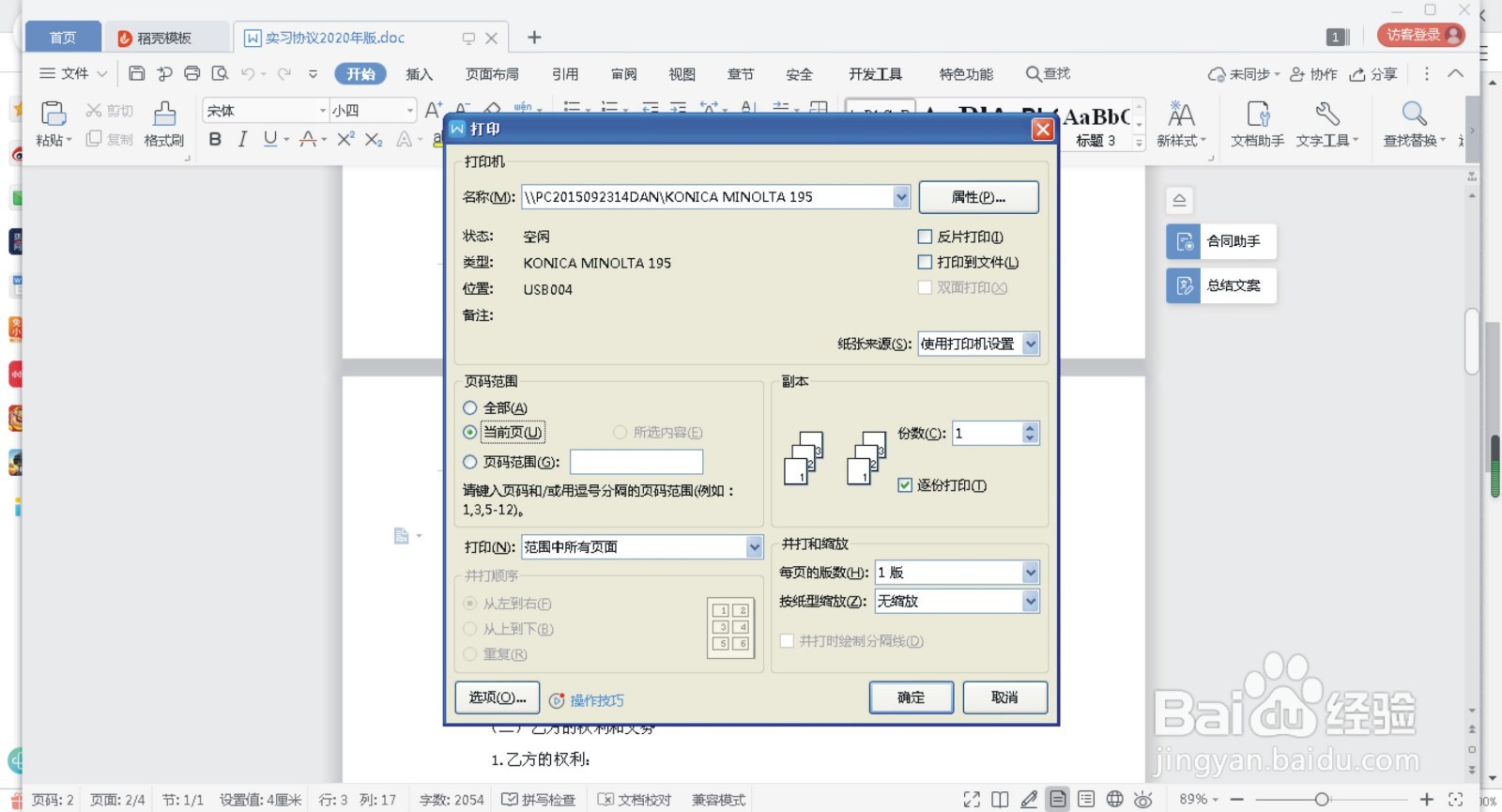Click the Share icon
The image size is (1502, 812).
point(1373,74)
